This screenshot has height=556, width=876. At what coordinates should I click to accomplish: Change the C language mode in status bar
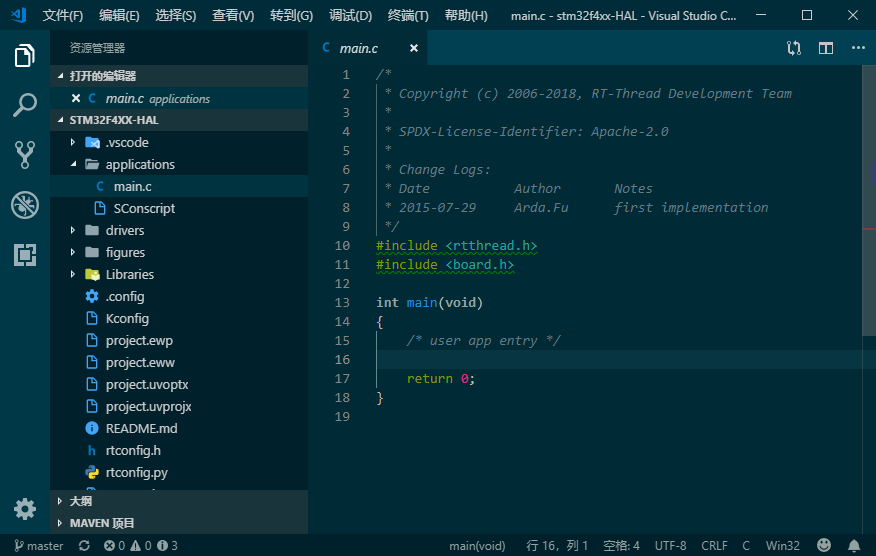click(746, 545)
